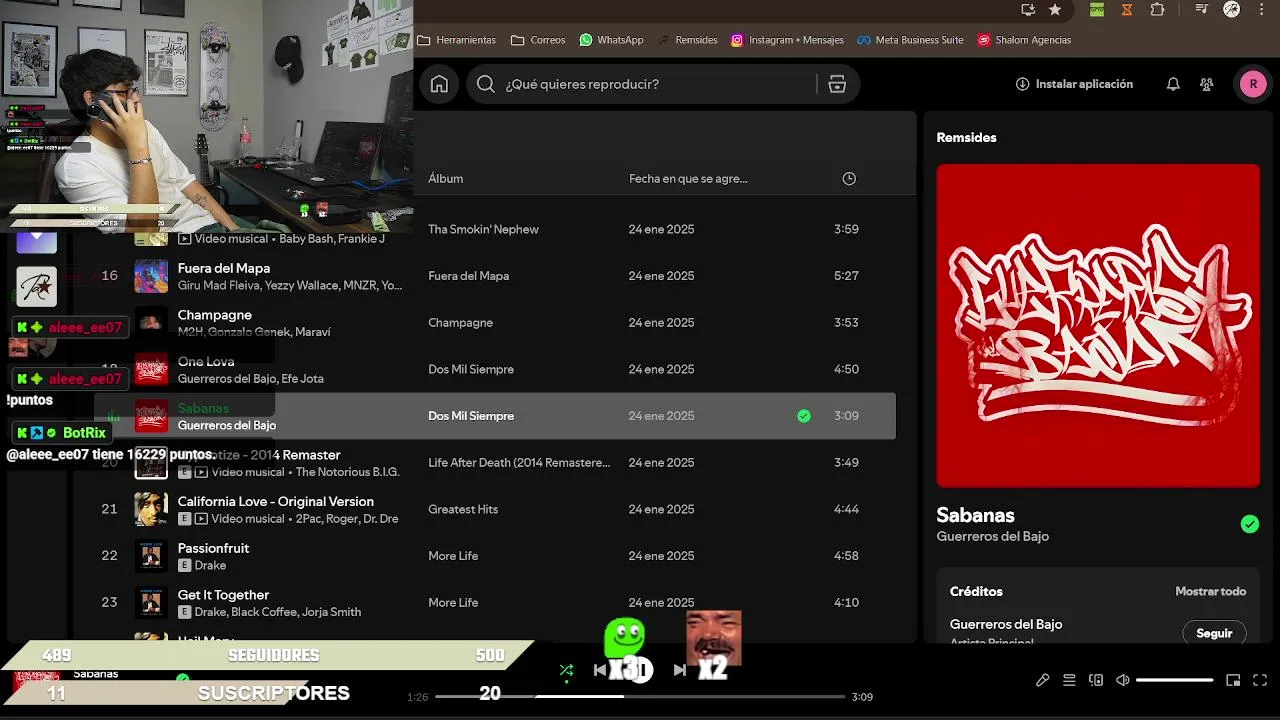Open album Greatest Hits
This screenshot has width=1280, height=720.
click(x=463, y=509)
